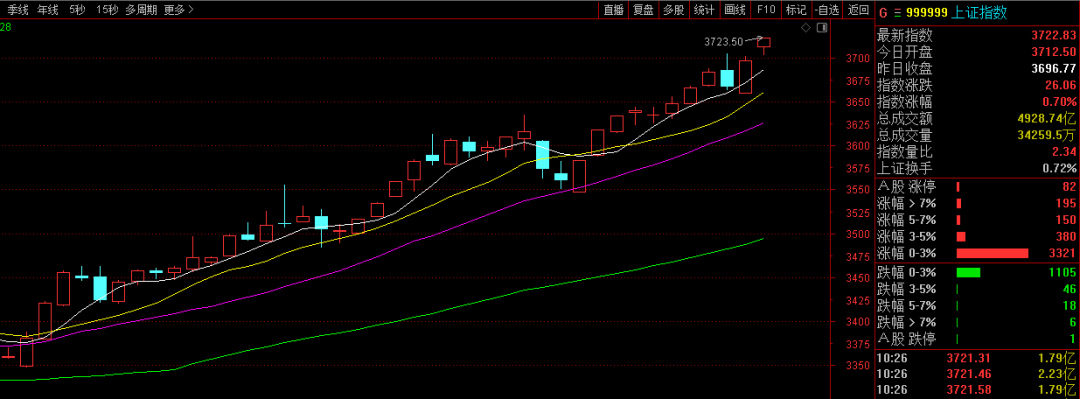
Task: Click the 昨日收盘 value 3696.77
Action: coord(1053,68)
